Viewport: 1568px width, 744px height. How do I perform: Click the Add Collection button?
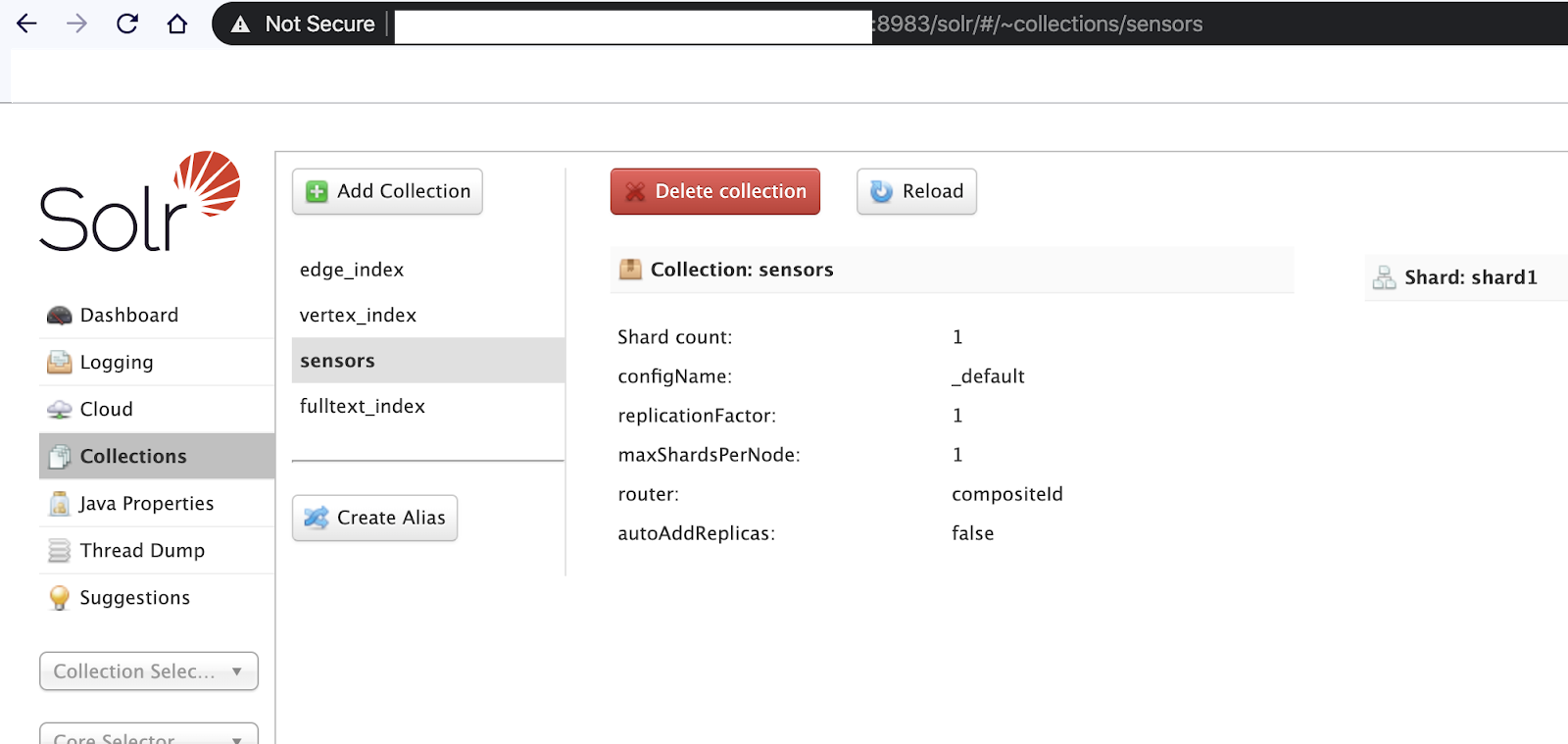pyautogui.click(x=387, y=191)
